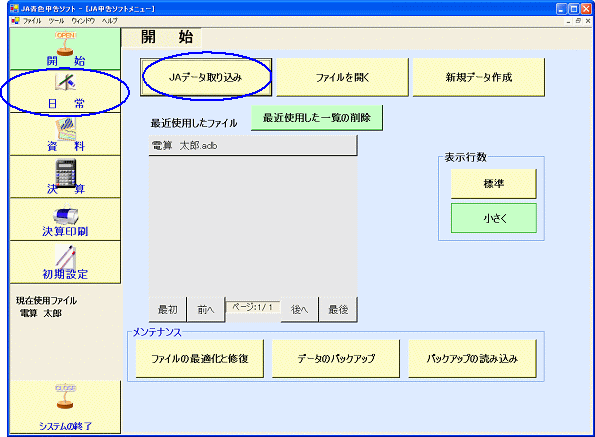The height and width of the screenshot is (437, 595).
Task: Open the 資料 (Materials) sidebar section
Action: click(65, 134)
